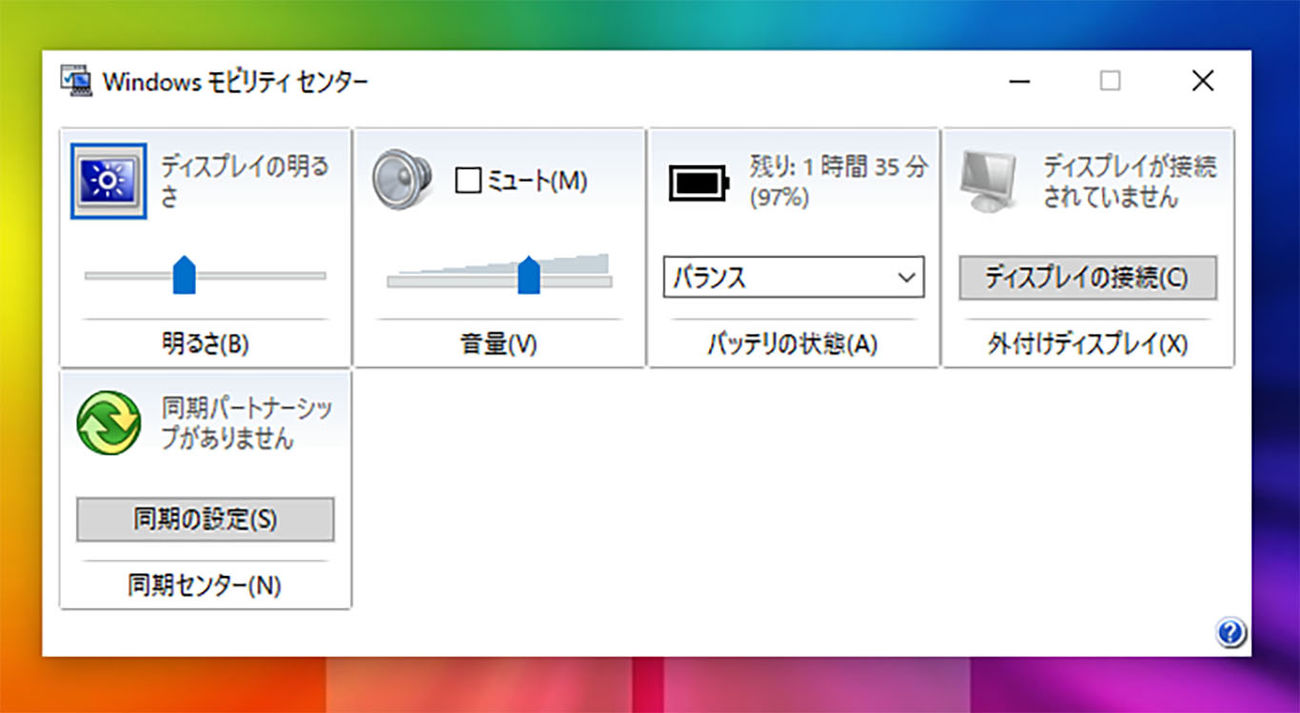
Task: Click the brightness slider thumb
Action: (x=184, y=274)
